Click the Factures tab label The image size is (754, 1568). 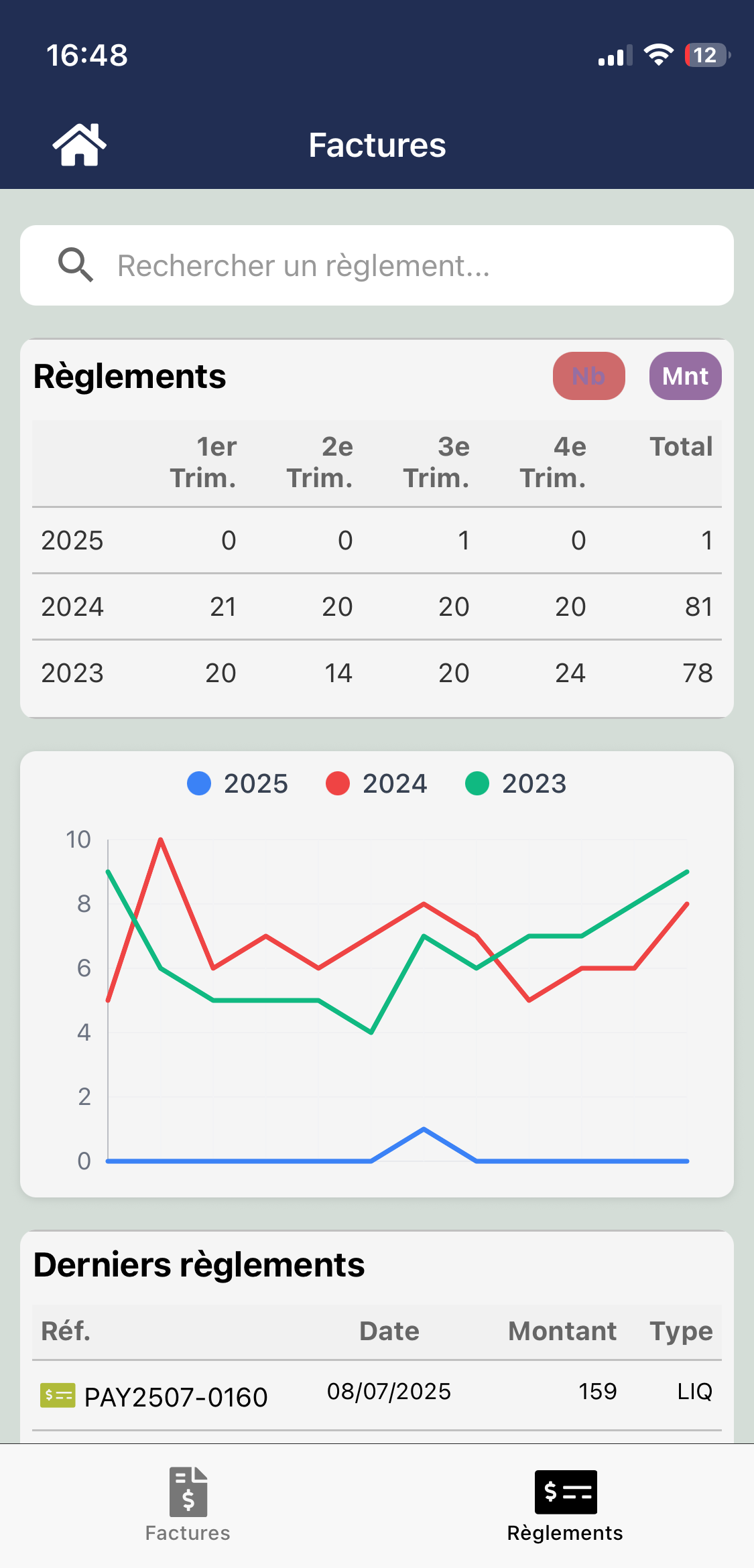188,1533
